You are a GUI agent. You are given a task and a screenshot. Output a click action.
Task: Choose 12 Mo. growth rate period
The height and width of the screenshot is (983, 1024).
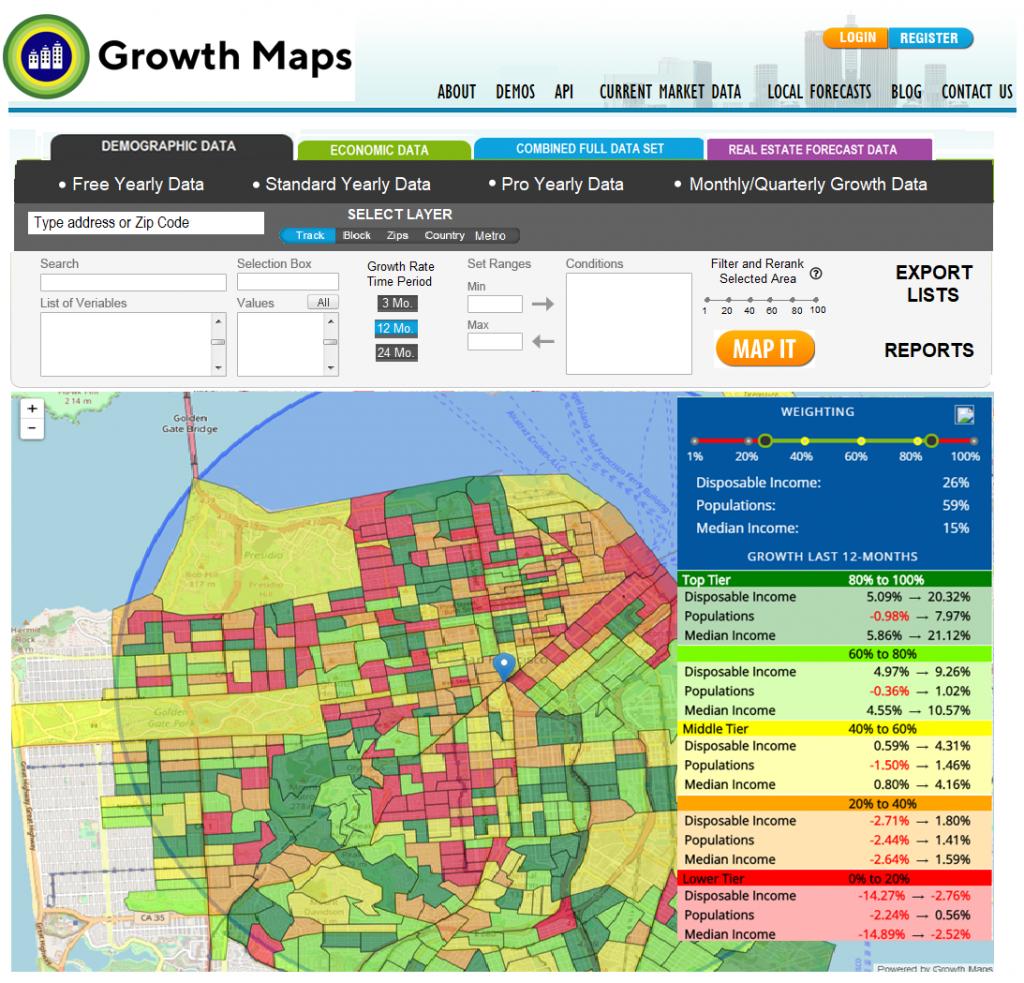tap(396, 328)
